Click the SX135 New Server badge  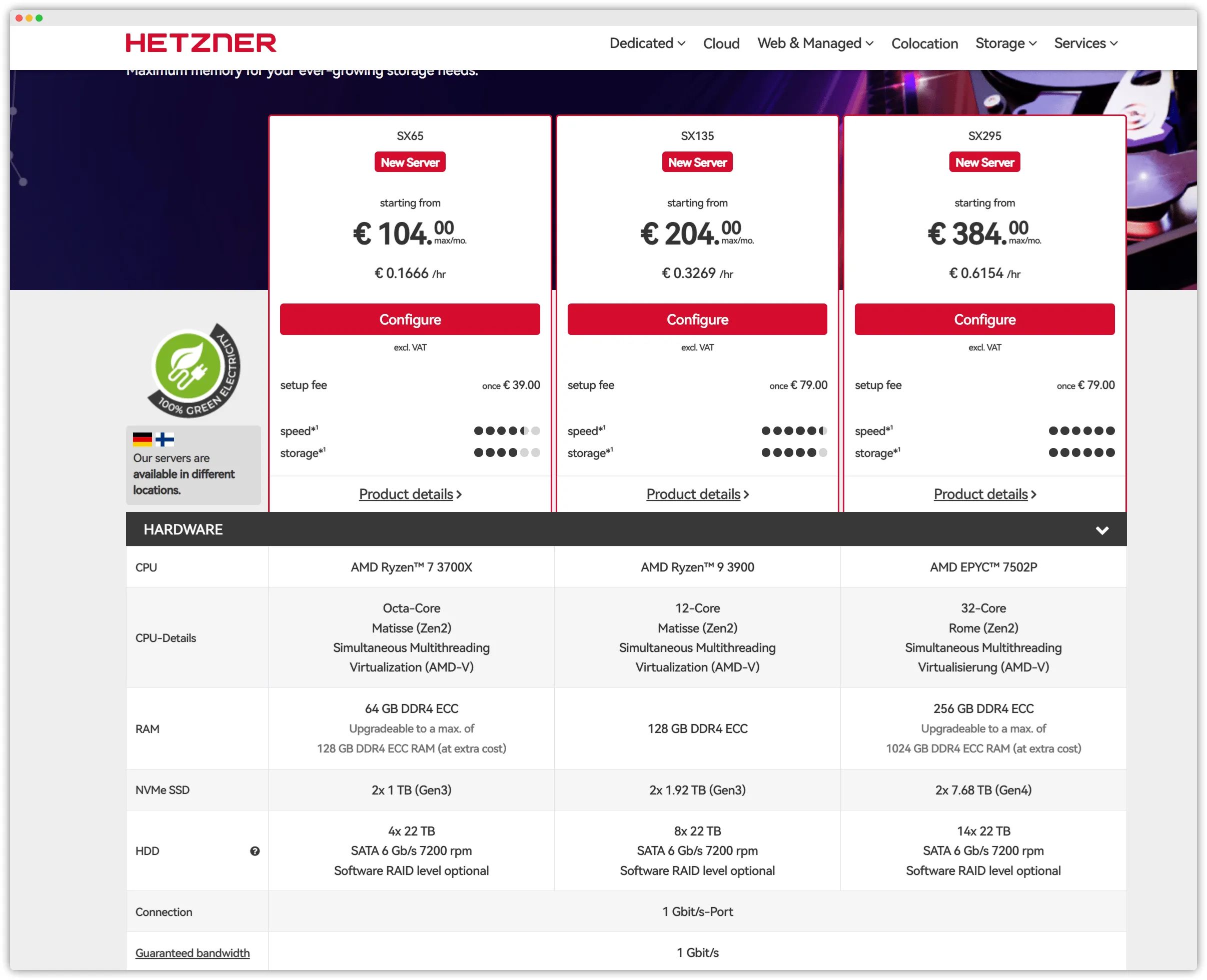pos(697,162)
